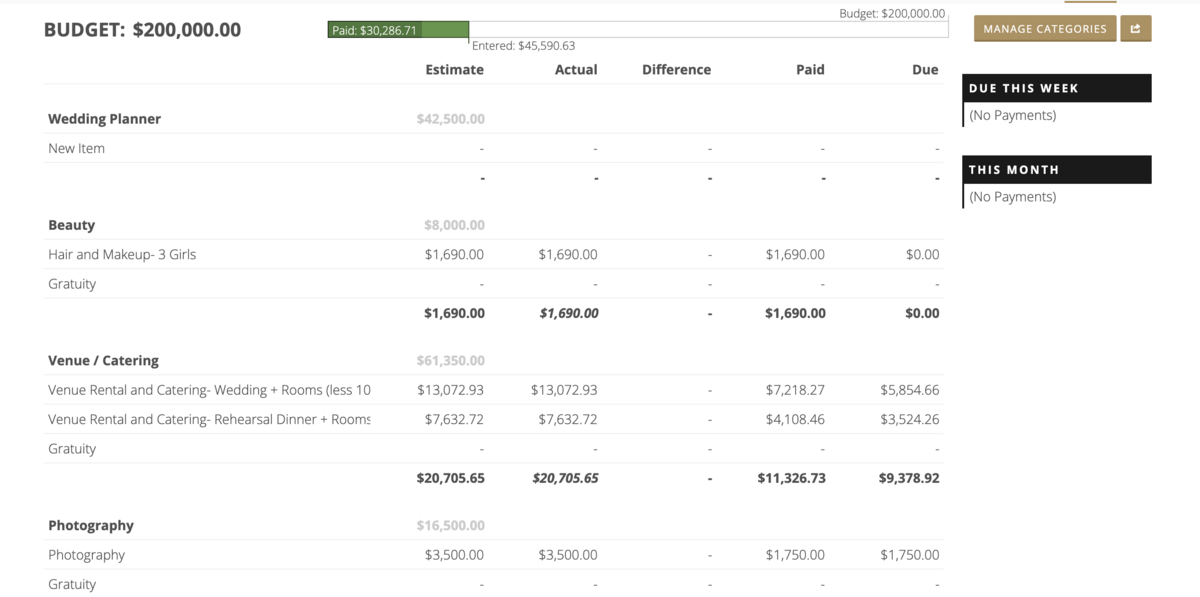Open the Beauty category heading
This screenshot has height=597, width=1200.
pos(71,225)
